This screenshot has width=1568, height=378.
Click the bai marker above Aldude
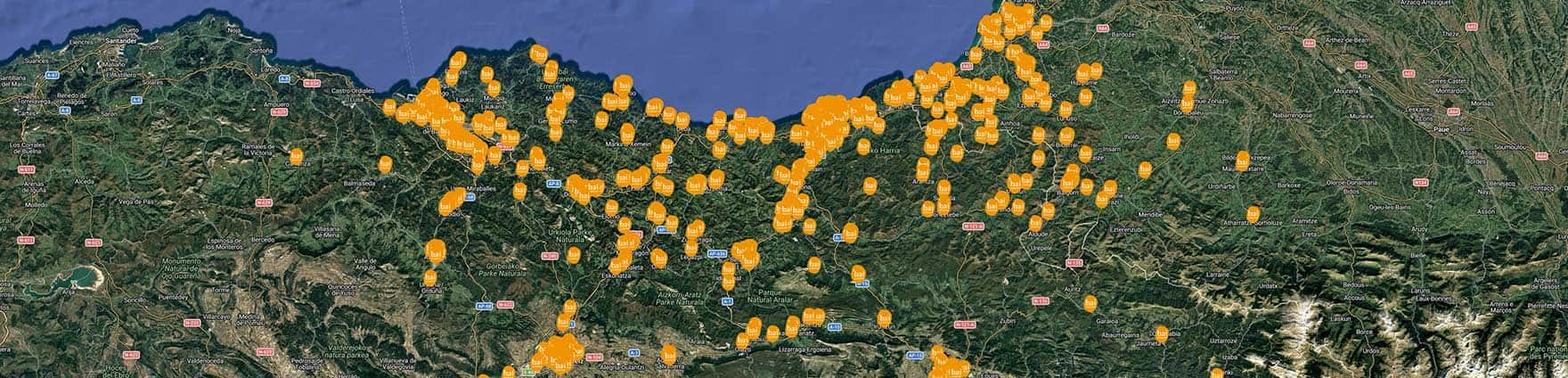(x=1035, y=223)
